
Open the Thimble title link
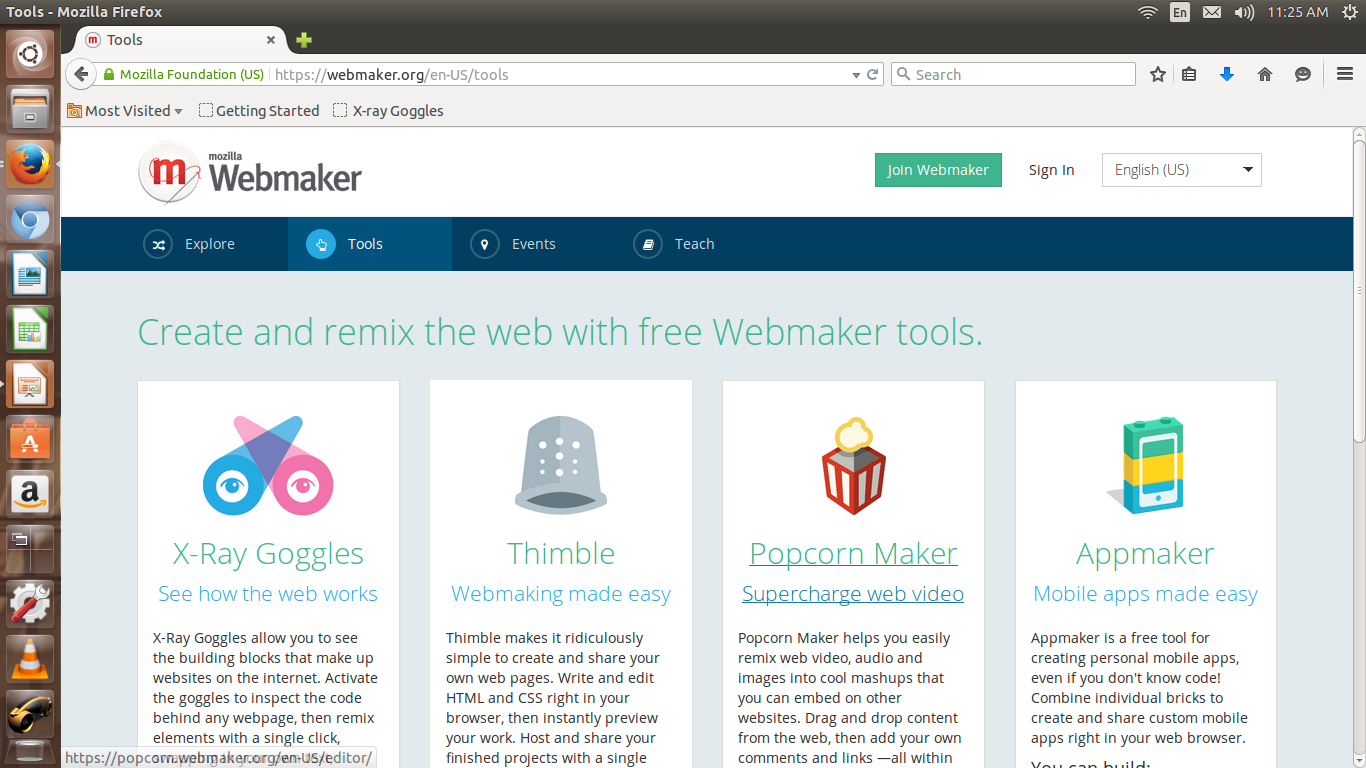561,554
